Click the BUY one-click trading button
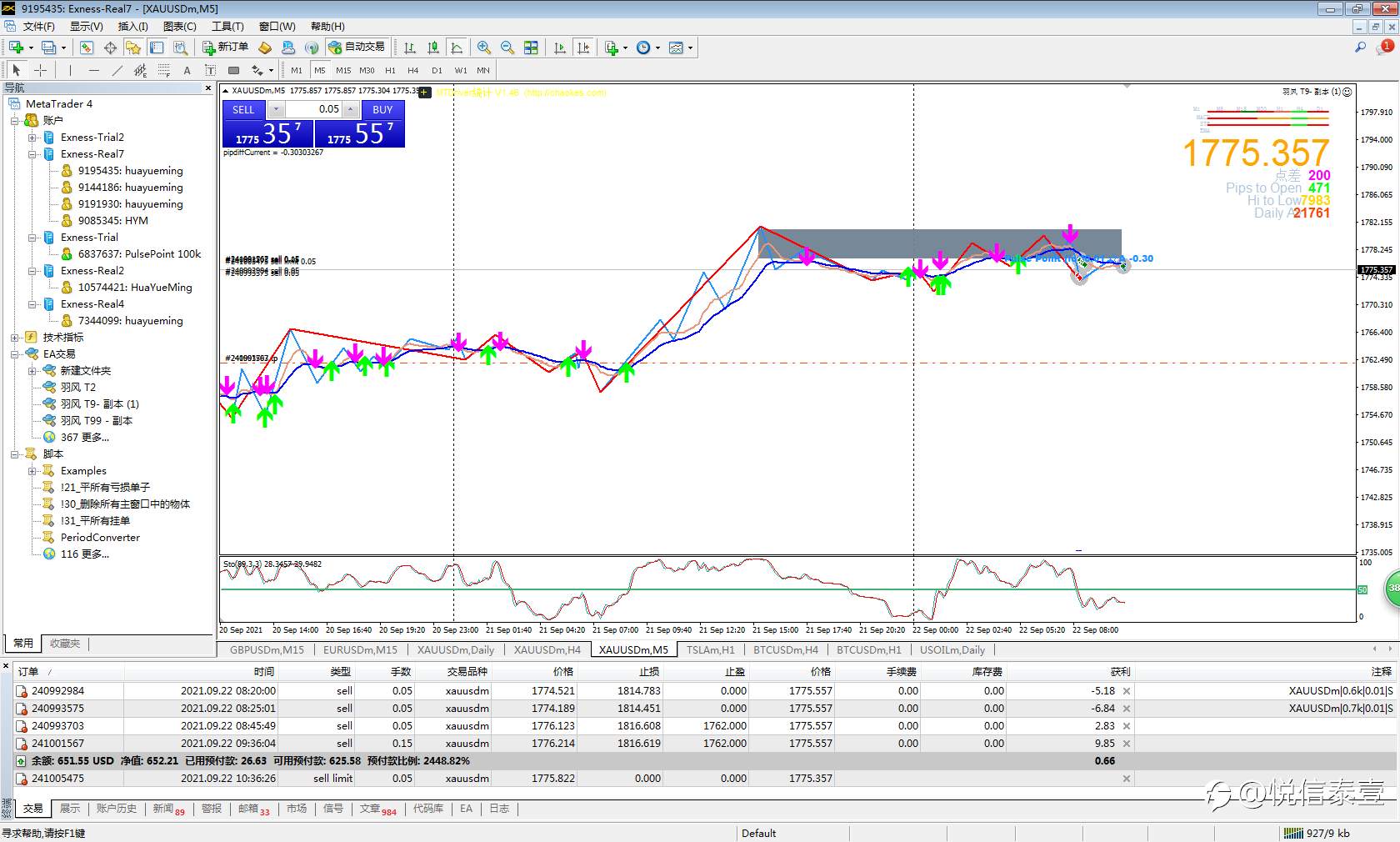This screenshot has width=1400, height=842. 382,109
